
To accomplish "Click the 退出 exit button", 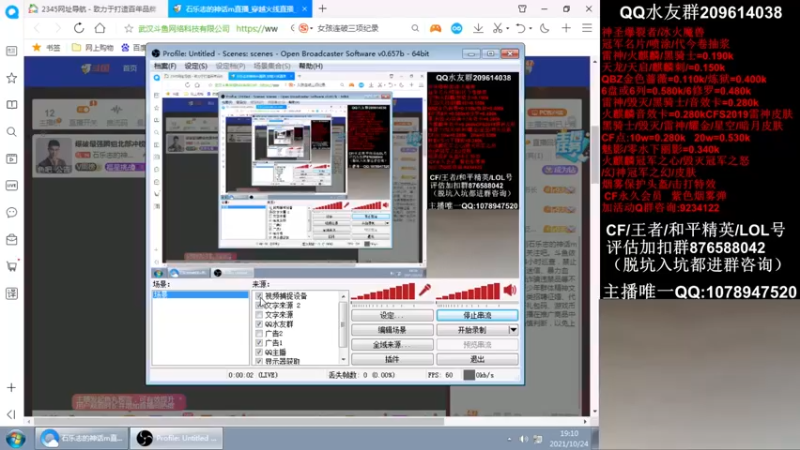I will pos(477,359).
